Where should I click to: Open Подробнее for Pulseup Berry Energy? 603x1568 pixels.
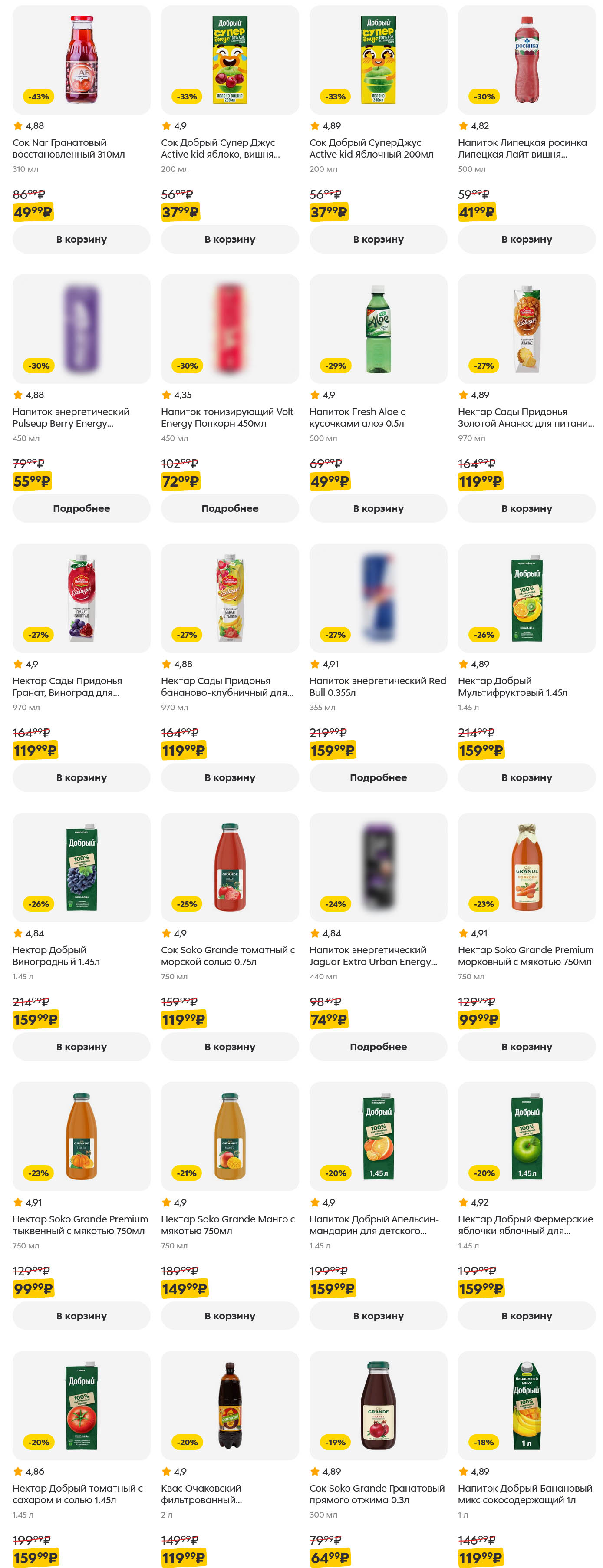coord(81,508)
